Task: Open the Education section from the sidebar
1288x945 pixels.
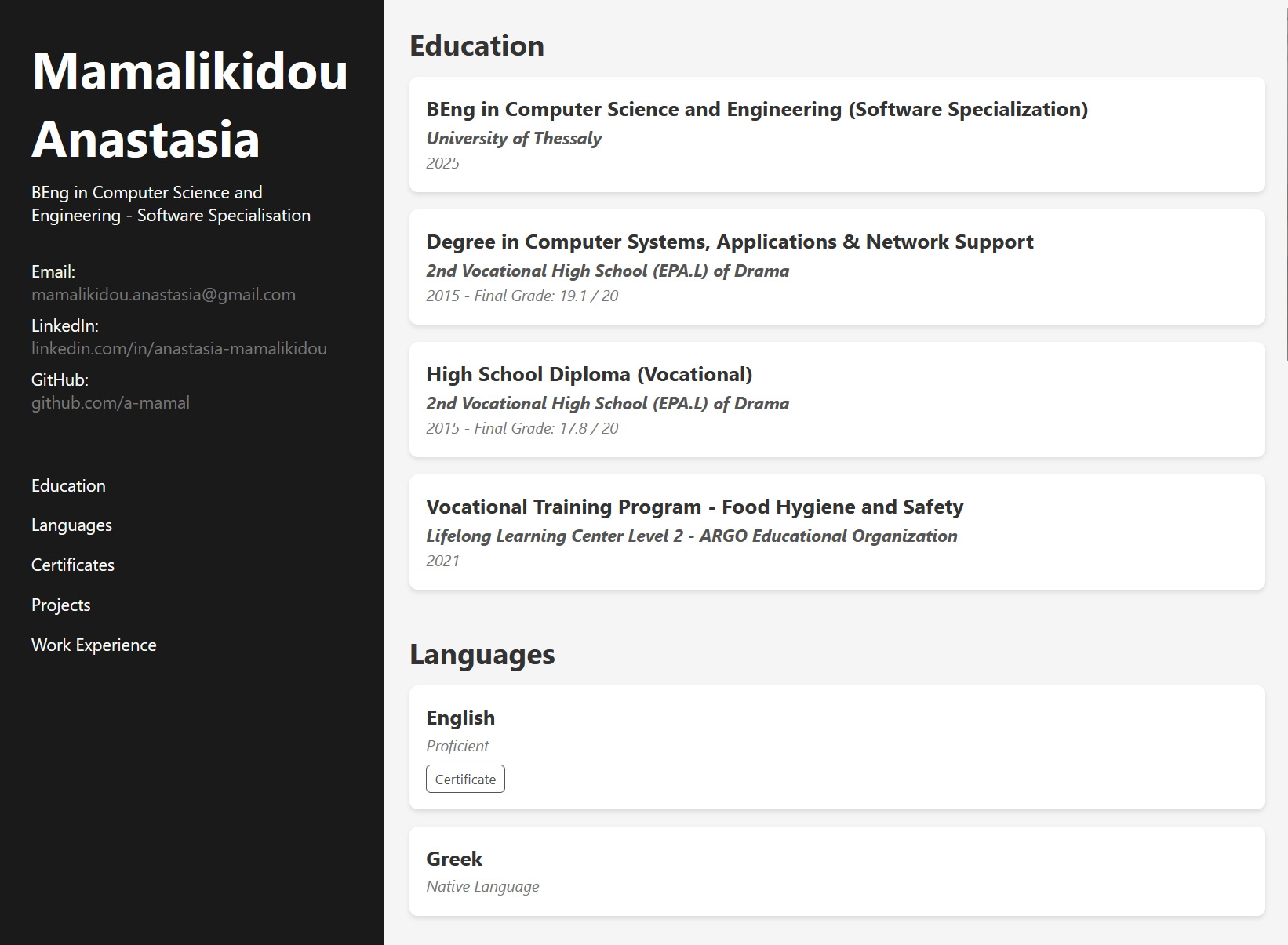Action: click(68, 485)
